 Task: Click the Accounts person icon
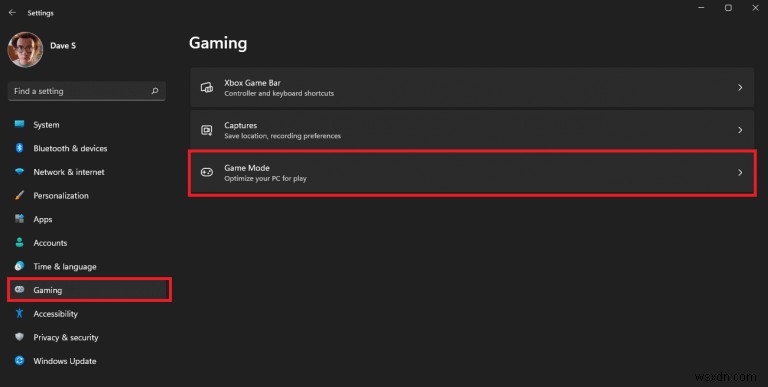pyautogui.click(x=20, y=242)
